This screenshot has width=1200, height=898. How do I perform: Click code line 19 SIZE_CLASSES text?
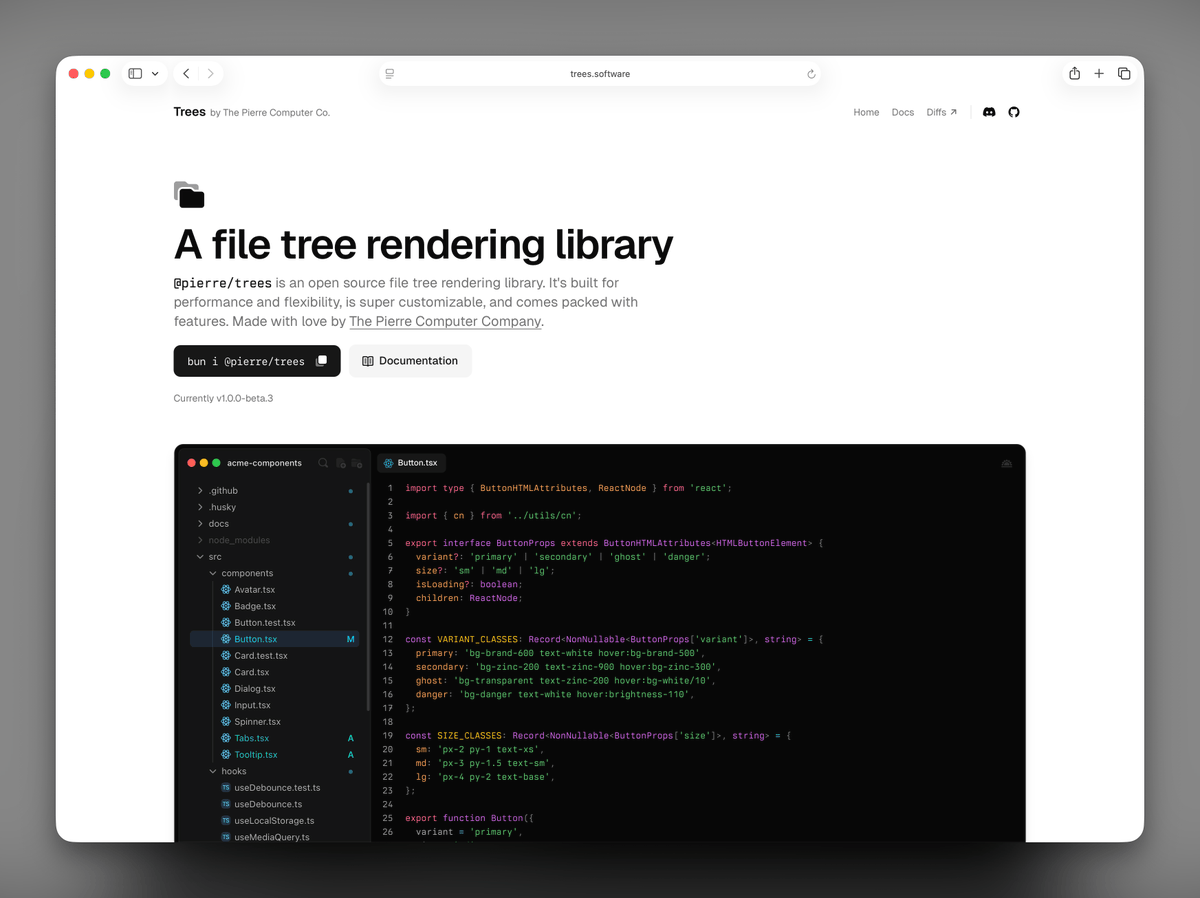tap(469, 735)
